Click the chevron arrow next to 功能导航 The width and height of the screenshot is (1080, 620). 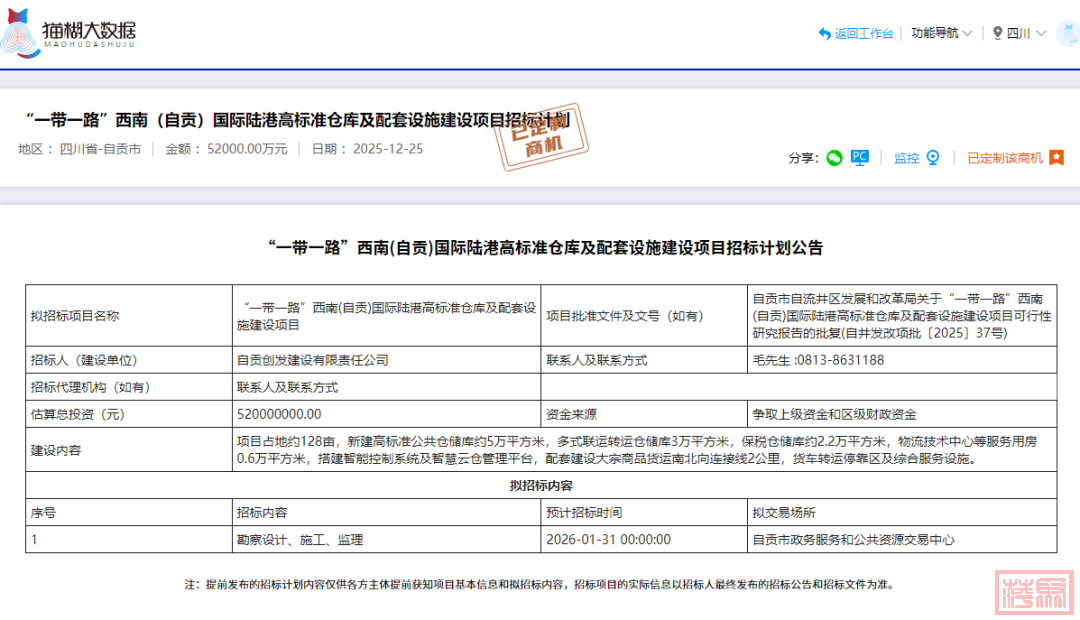pyautogui.click(x=967, y=33)
